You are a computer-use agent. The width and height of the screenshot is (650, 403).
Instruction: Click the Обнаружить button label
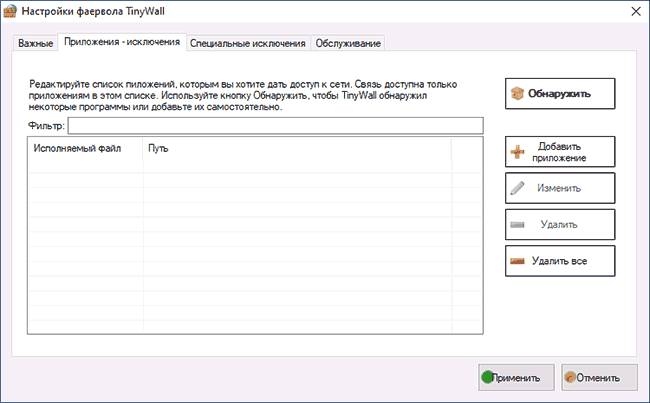tap(559, 94)
